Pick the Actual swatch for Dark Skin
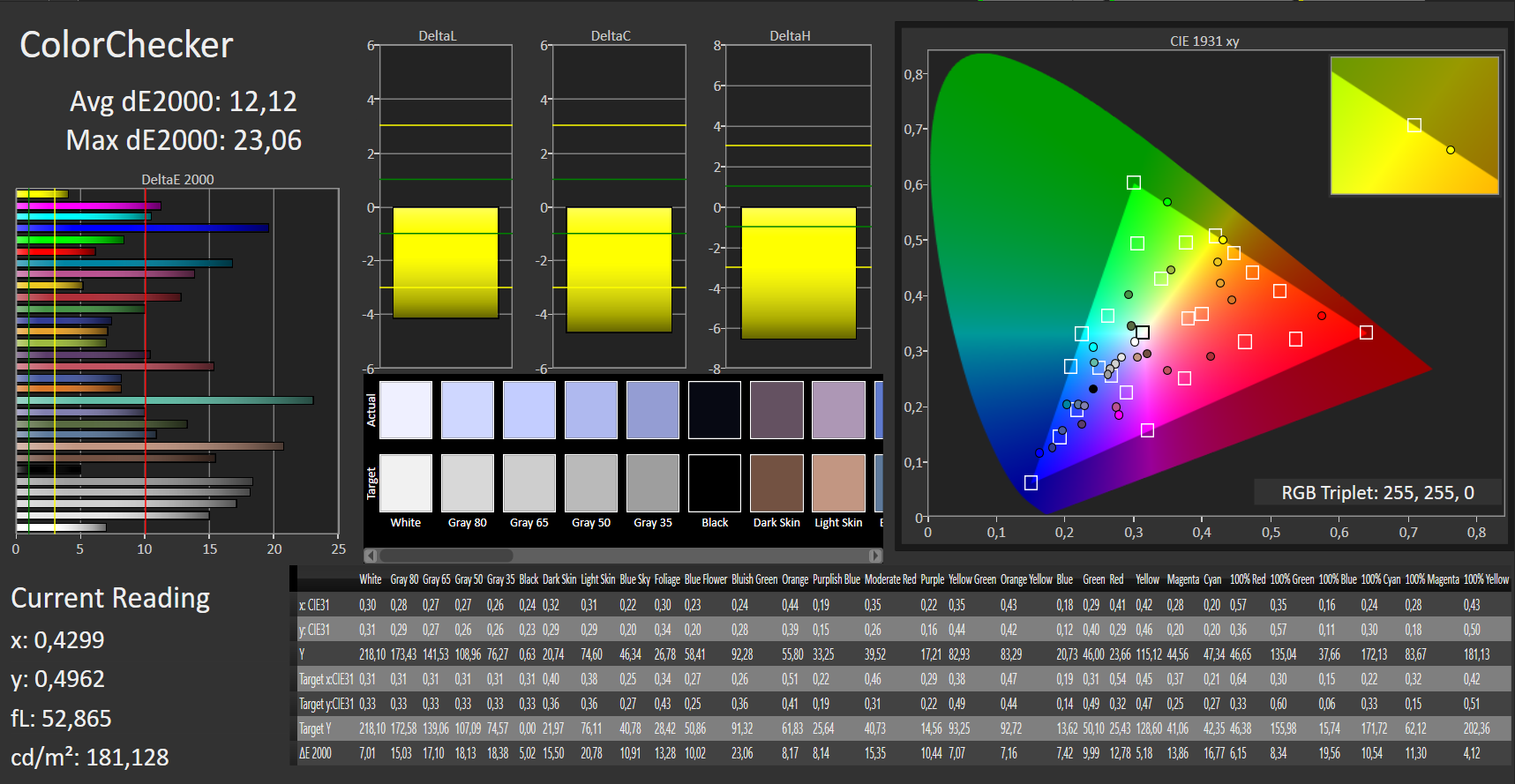This screenshot has width=1515, height=784. [x=776, y=410]
